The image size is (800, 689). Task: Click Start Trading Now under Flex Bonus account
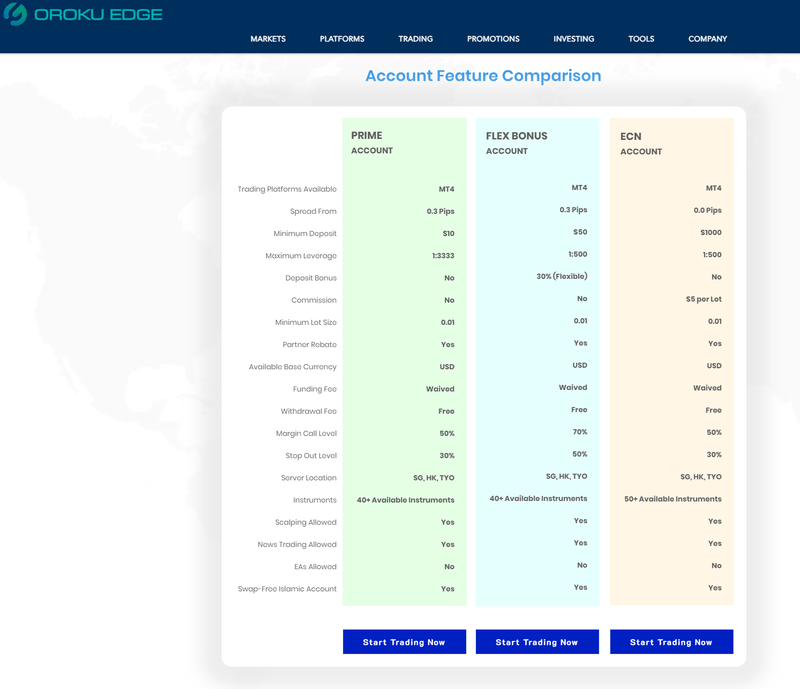point(537,642)
